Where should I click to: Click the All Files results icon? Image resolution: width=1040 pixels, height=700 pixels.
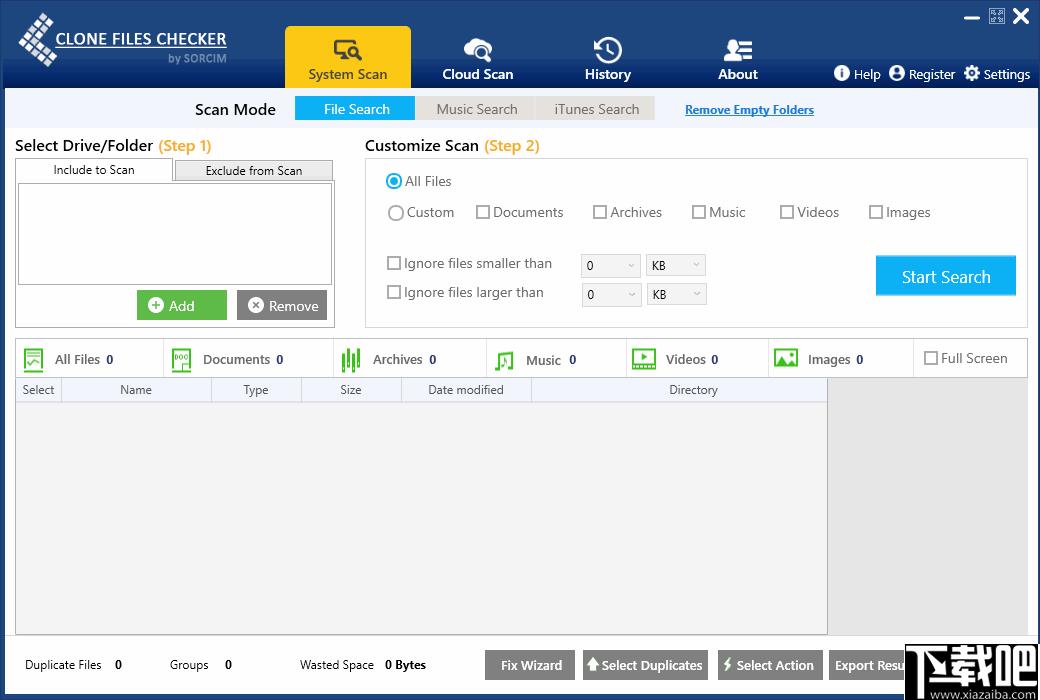(34, 360)
